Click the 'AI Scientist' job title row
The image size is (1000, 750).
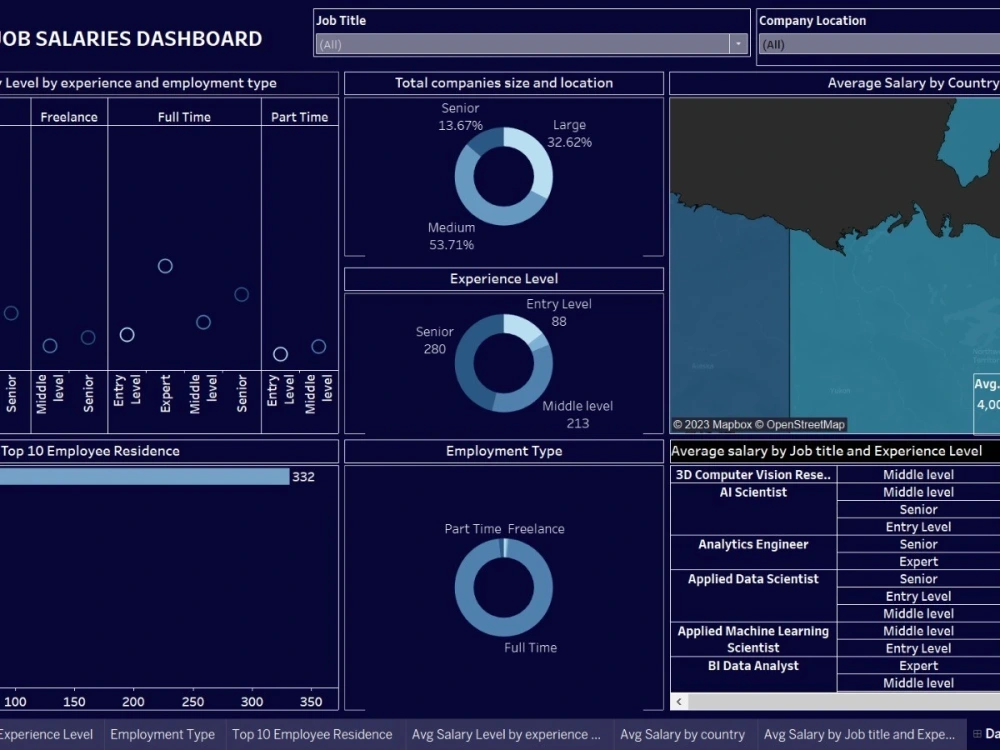(x=753, y=509)
